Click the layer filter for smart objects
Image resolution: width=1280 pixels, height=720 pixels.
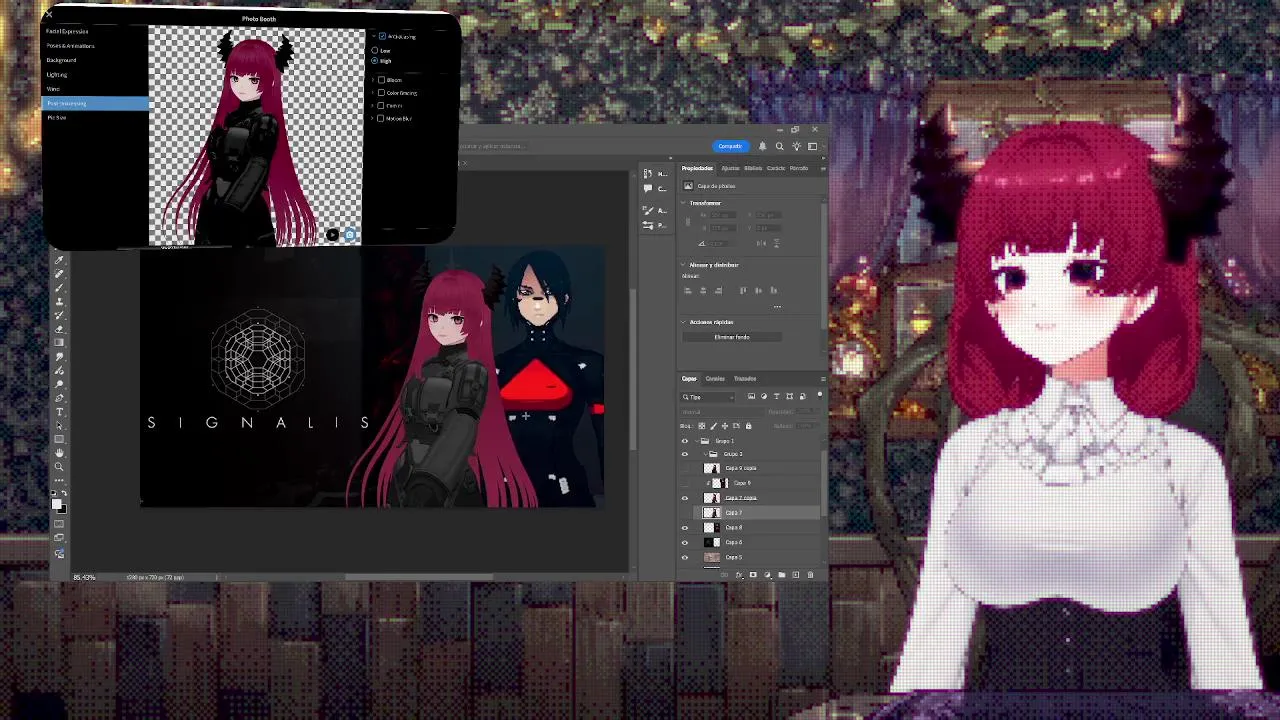802,396
